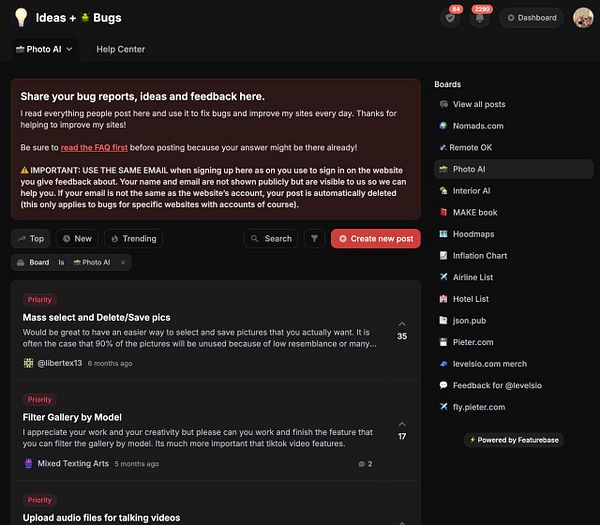
Task: Click the Nomads.com globe icon
Action: (443, 126)
